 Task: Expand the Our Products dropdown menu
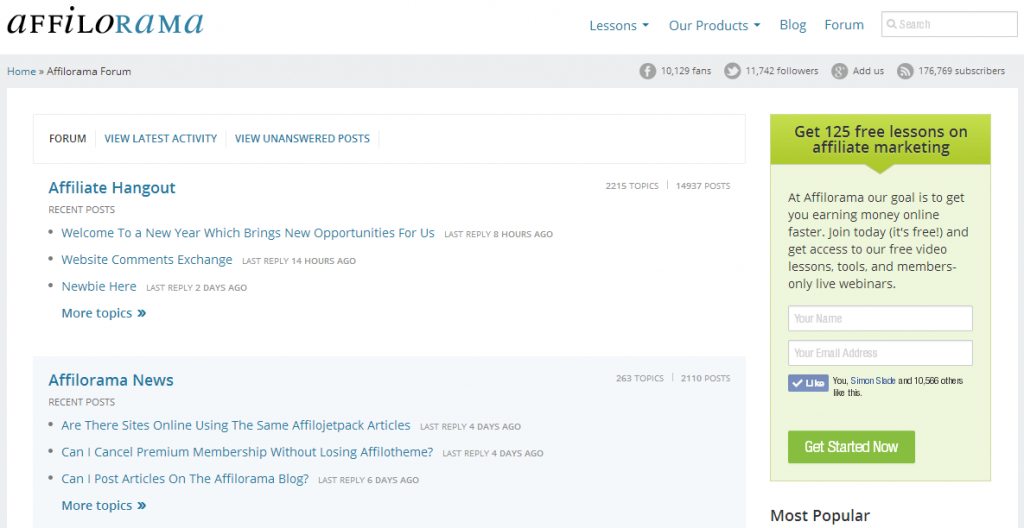[714, 25]
